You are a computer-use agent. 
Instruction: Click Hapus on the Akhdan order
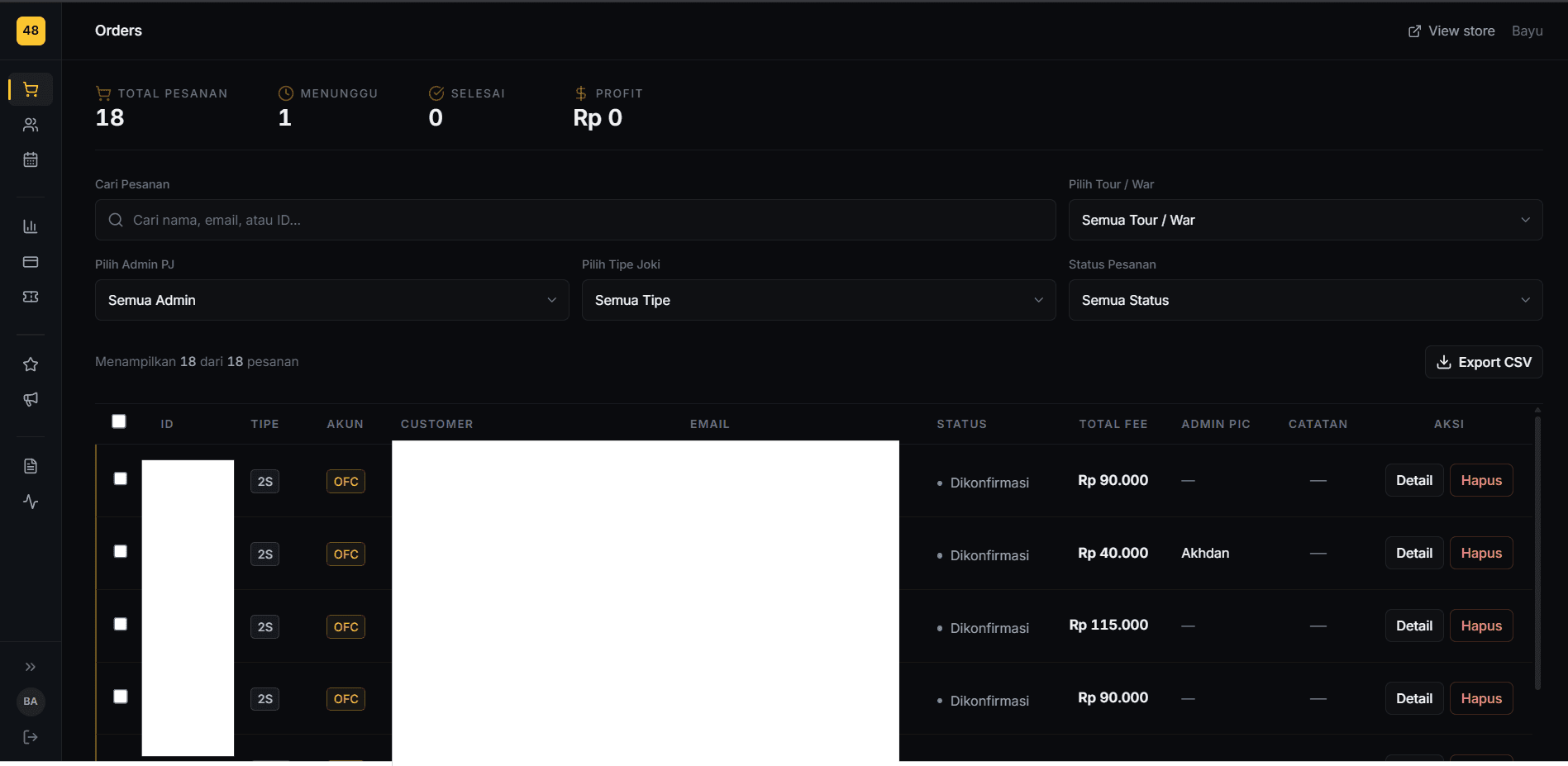1481,553
